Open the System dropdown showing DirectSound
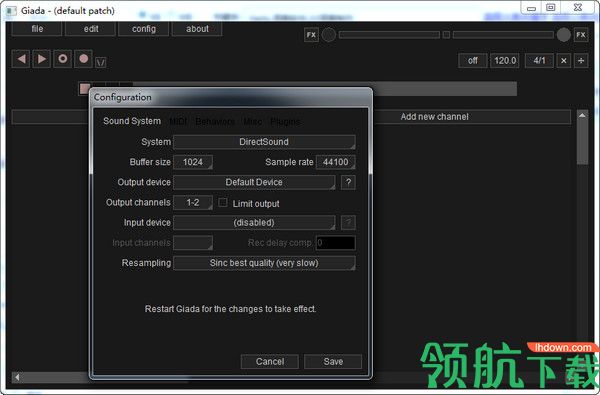The height and width of the screenshot is (395, 600). click(x=264, y=142)
